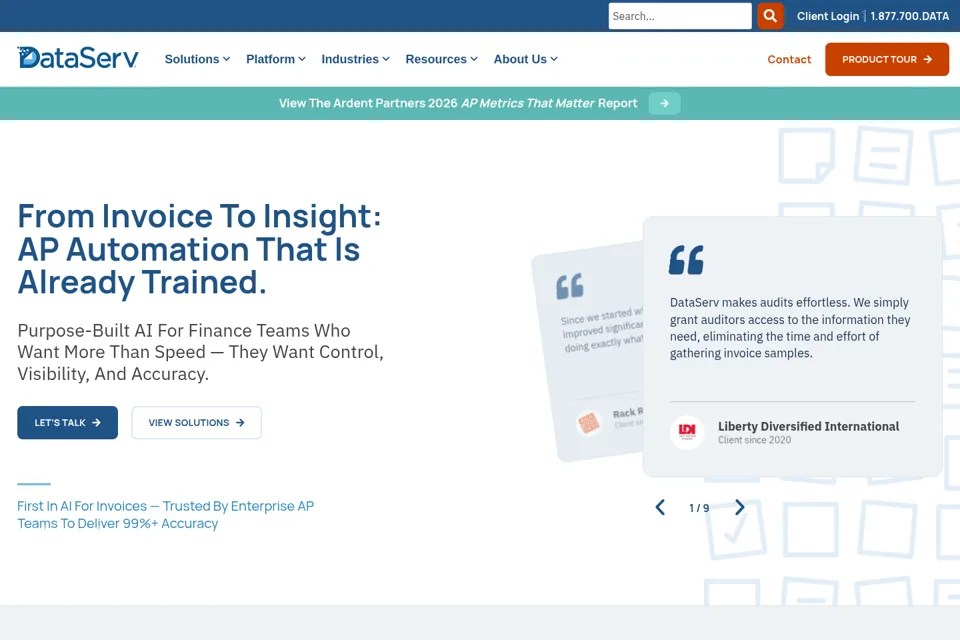
Task: Click the 'Purpose-Built AI For Finance Teams' subheading
Action: [200, 352]
